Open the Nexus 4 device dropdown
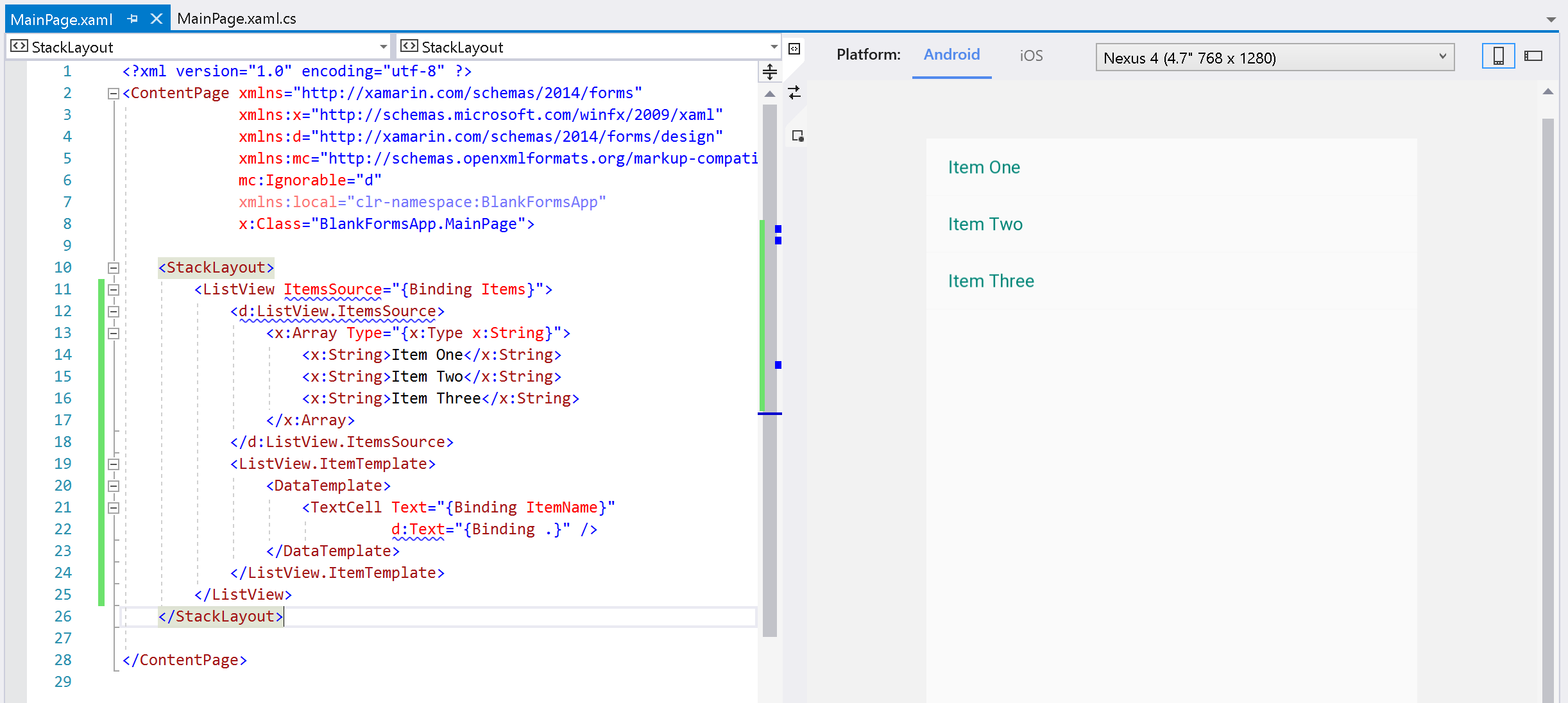 pos(1442,57)
